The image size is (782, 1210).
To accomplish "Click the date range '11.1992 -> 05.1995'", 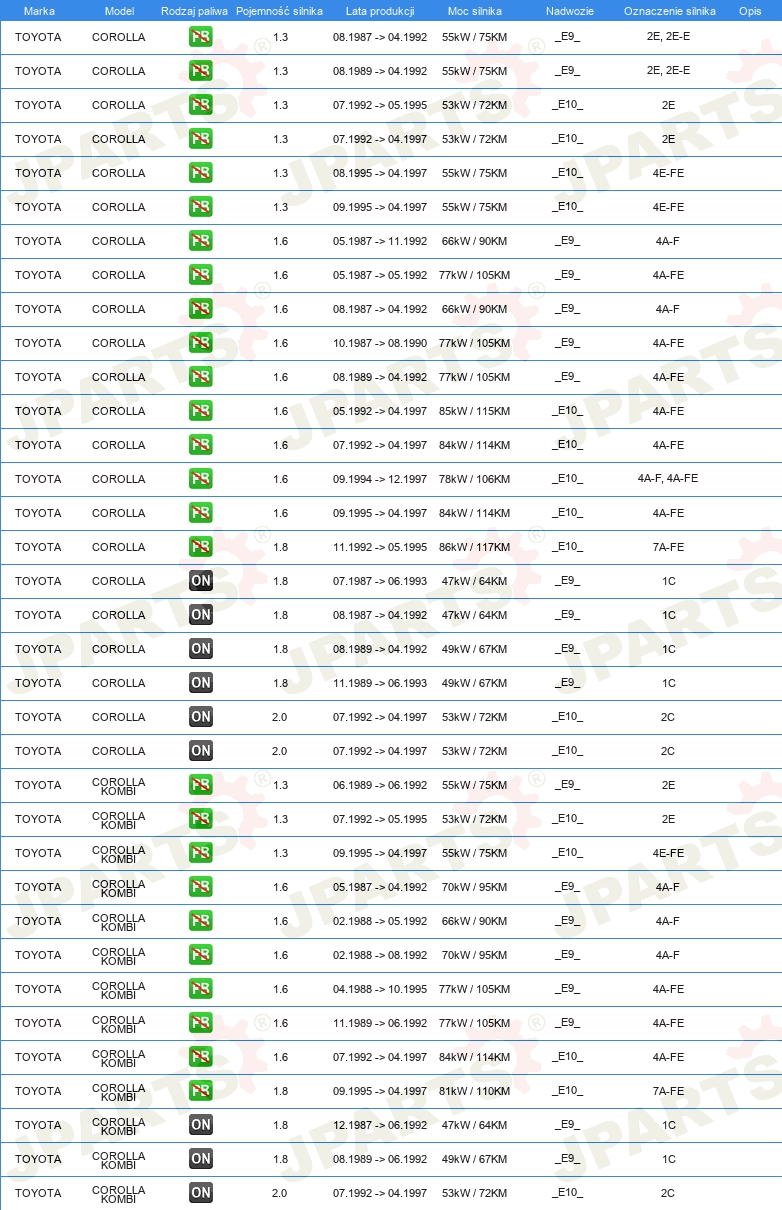I will pos(380,547).
